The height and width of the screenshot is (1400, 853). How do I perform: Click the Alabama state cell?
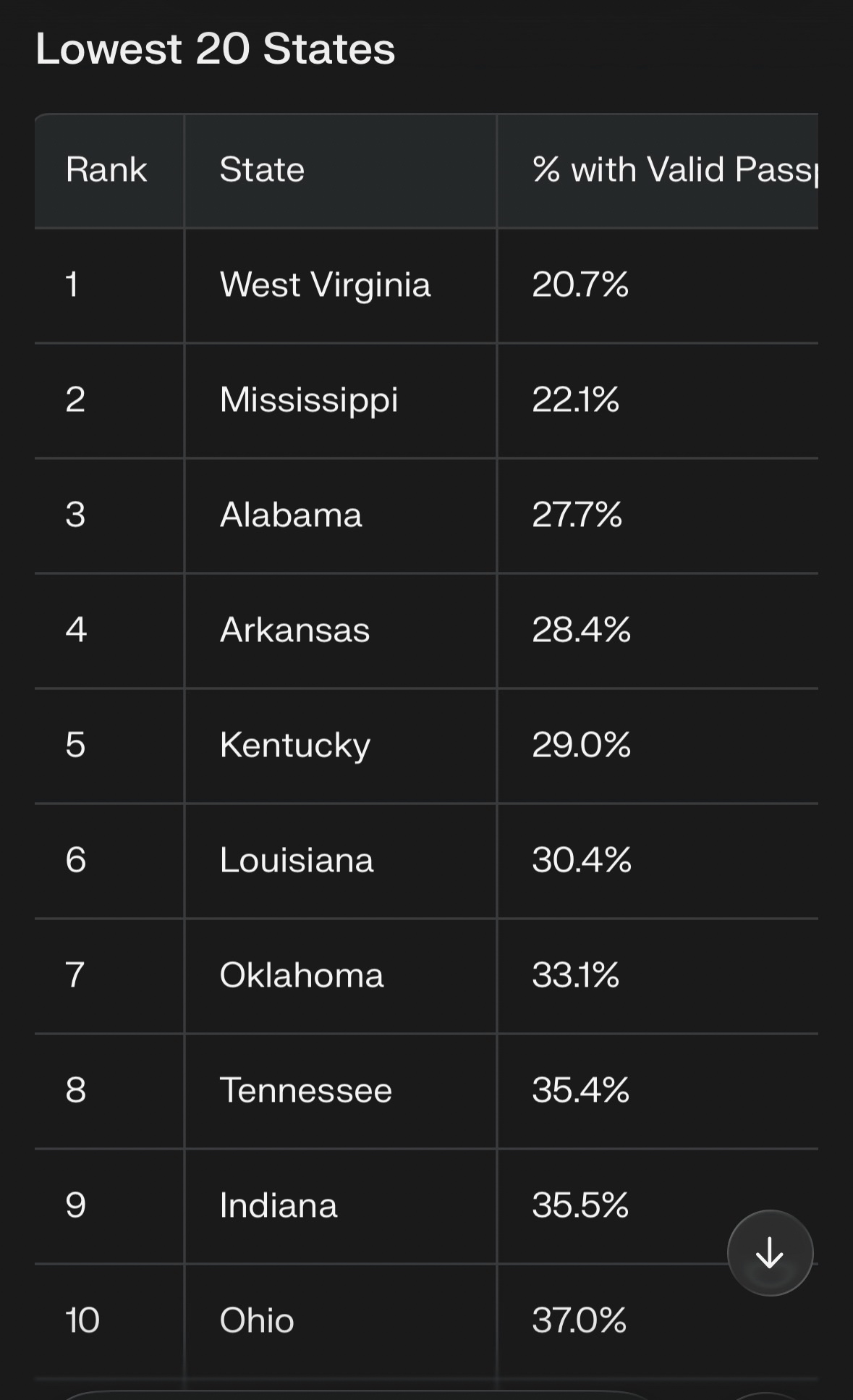(291, 515)
